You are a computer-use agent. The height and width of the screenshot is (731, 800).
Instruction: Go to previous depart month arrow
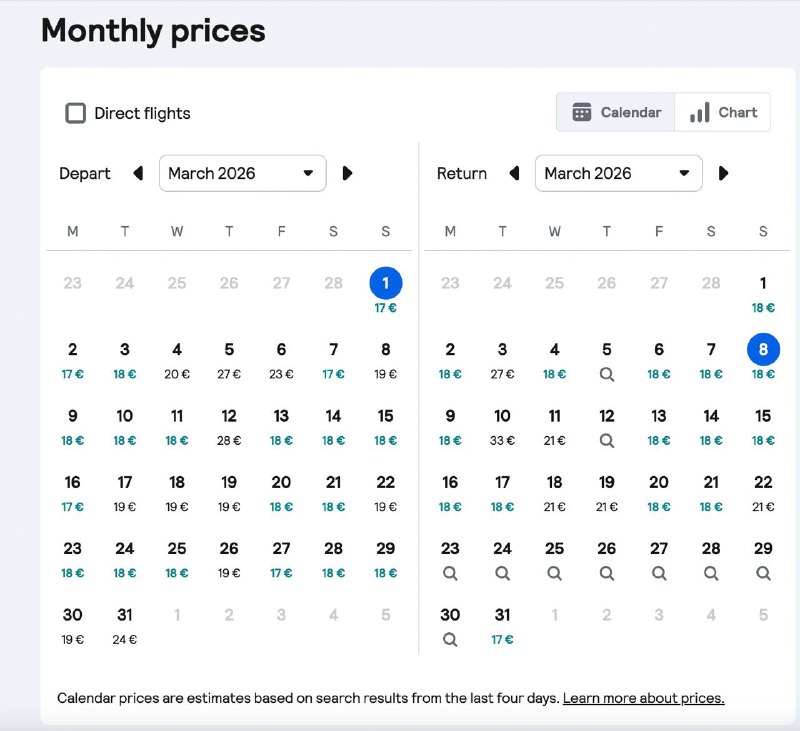coord(138,173)
